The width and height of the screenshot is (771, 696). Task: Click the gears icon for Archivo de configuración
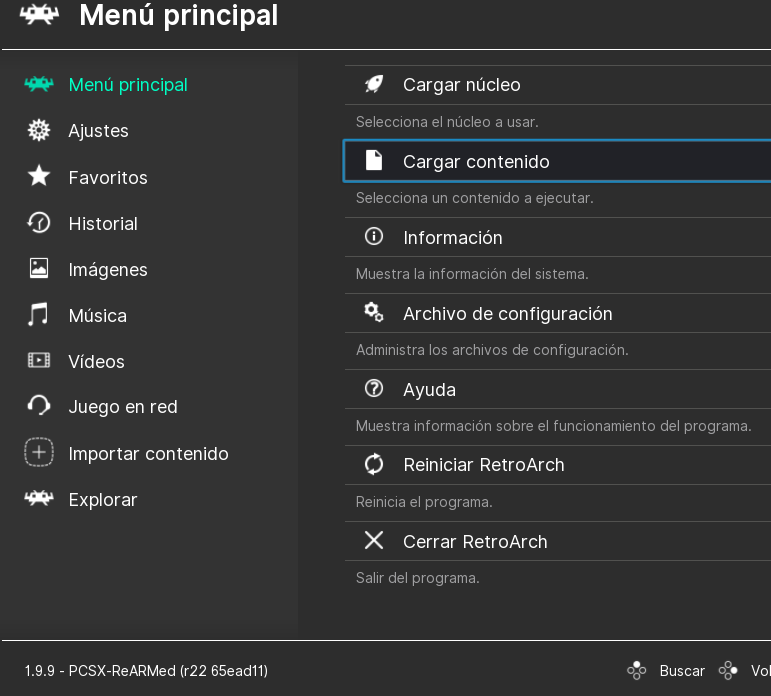pyautogui.click(x=374, y=313)
